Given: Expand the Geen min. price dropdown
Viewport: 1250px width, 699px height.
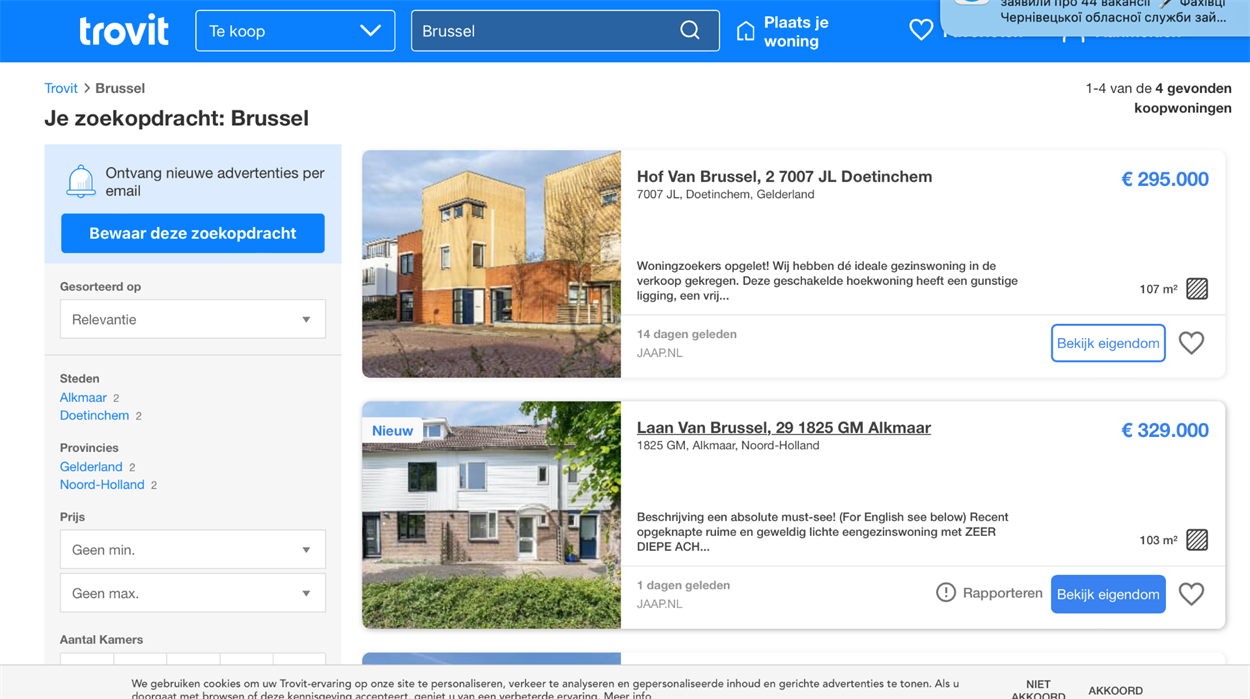Looking at the screenshot, I should 192,550.
